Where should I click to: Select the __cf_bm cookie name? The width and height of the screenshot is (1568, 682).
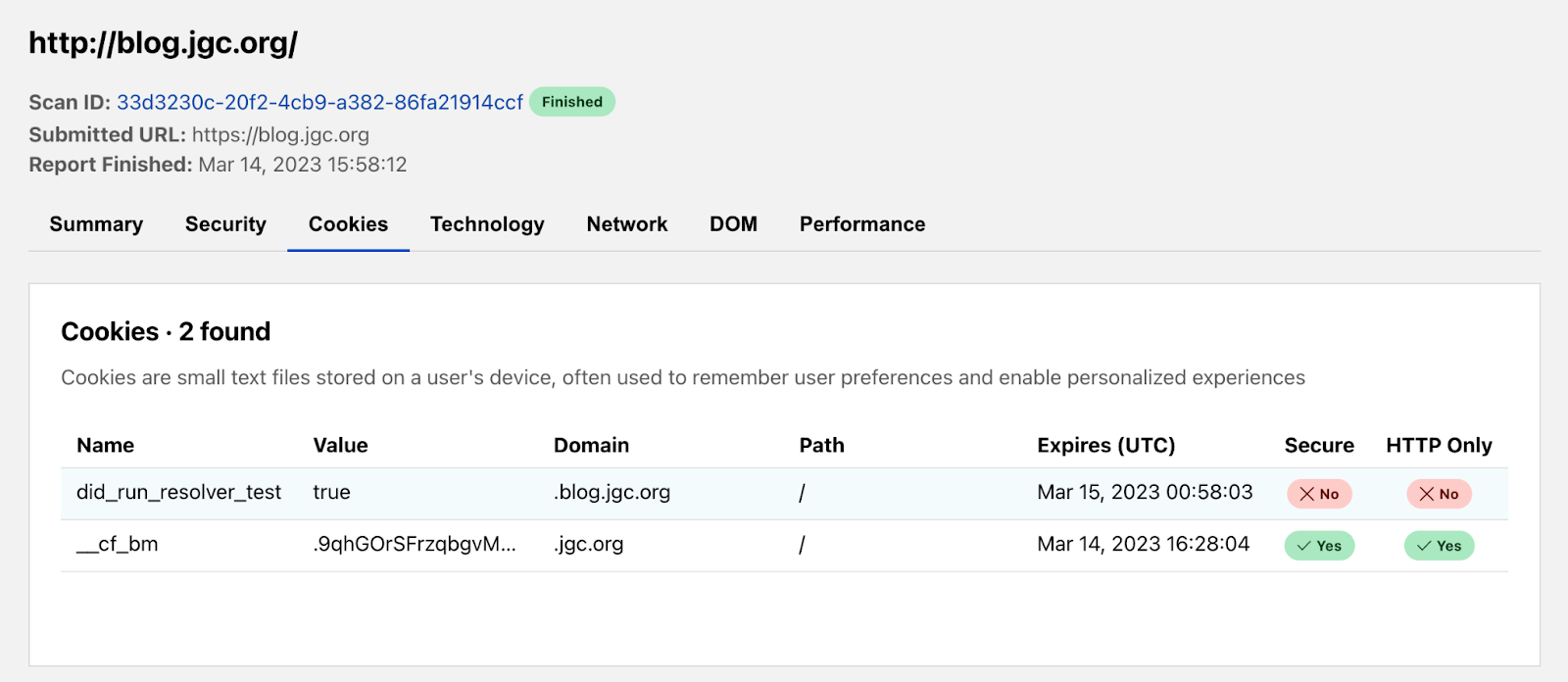(x=118, y=545)
